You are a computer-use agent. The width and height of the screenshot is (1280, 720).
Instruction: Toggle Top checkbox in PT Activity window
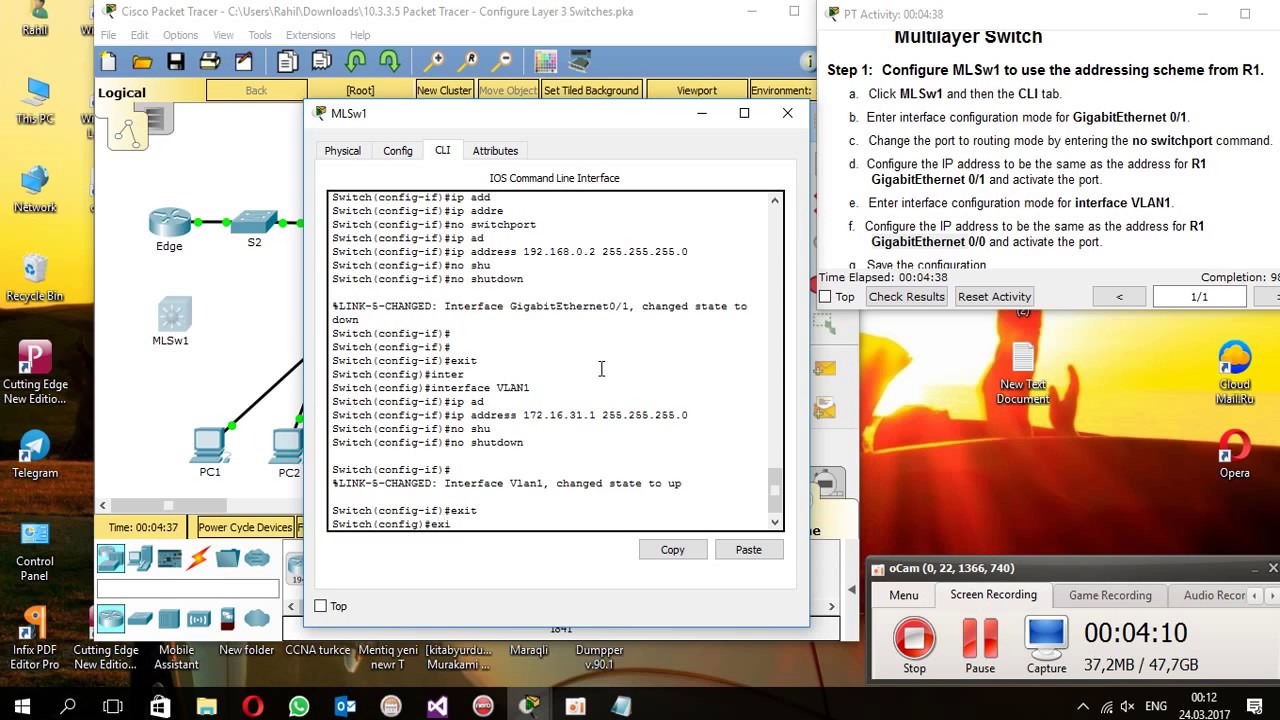tap(825, 297)
